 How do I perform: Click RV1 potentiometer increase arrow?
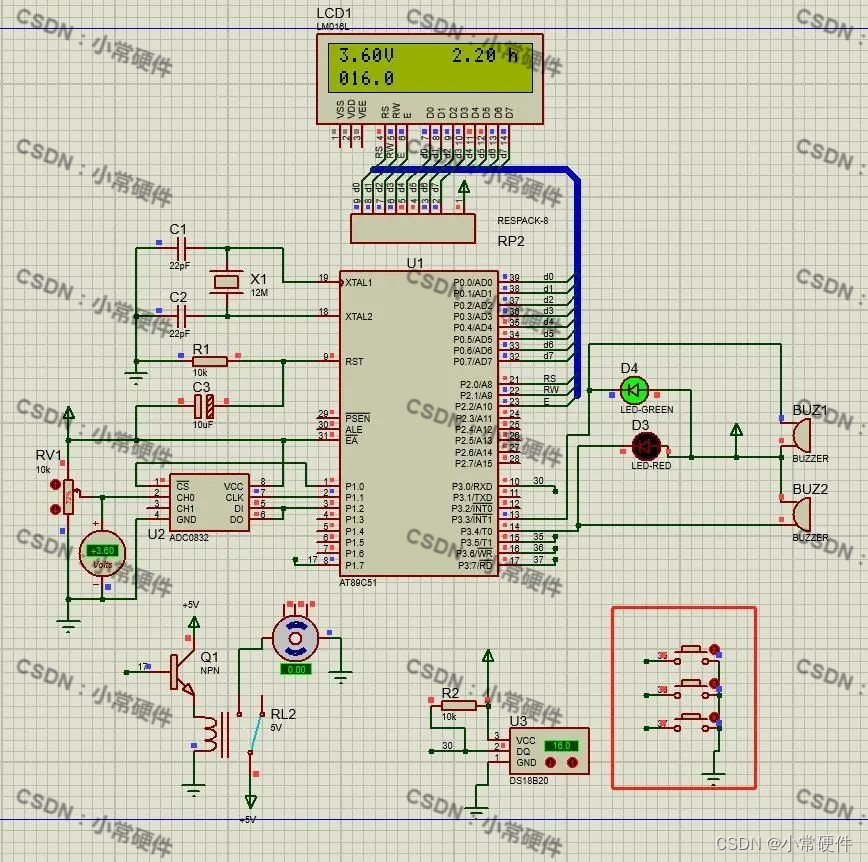point(55,484)
